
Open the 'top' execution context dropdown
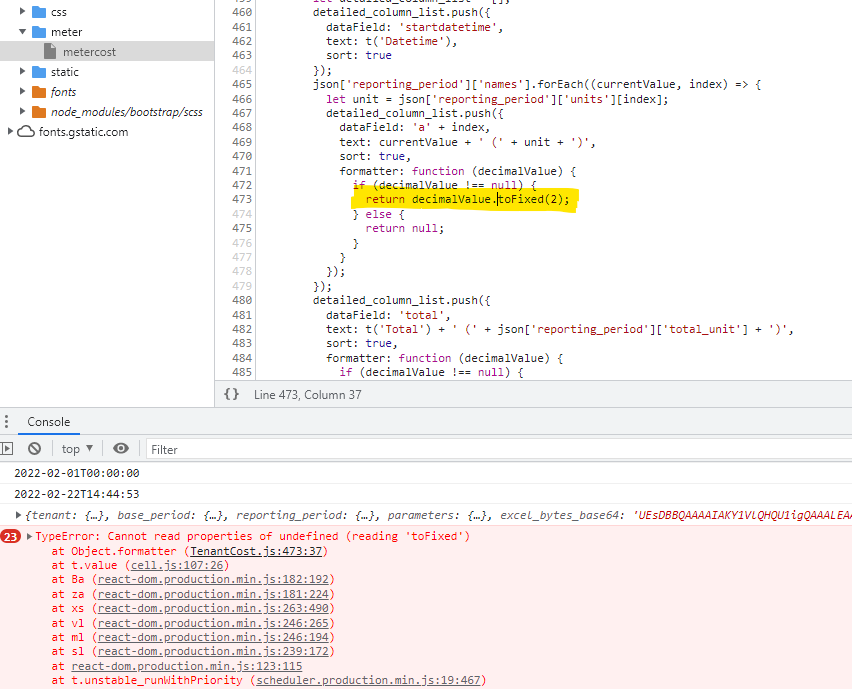pyautogui.click(x=76, y=448)
